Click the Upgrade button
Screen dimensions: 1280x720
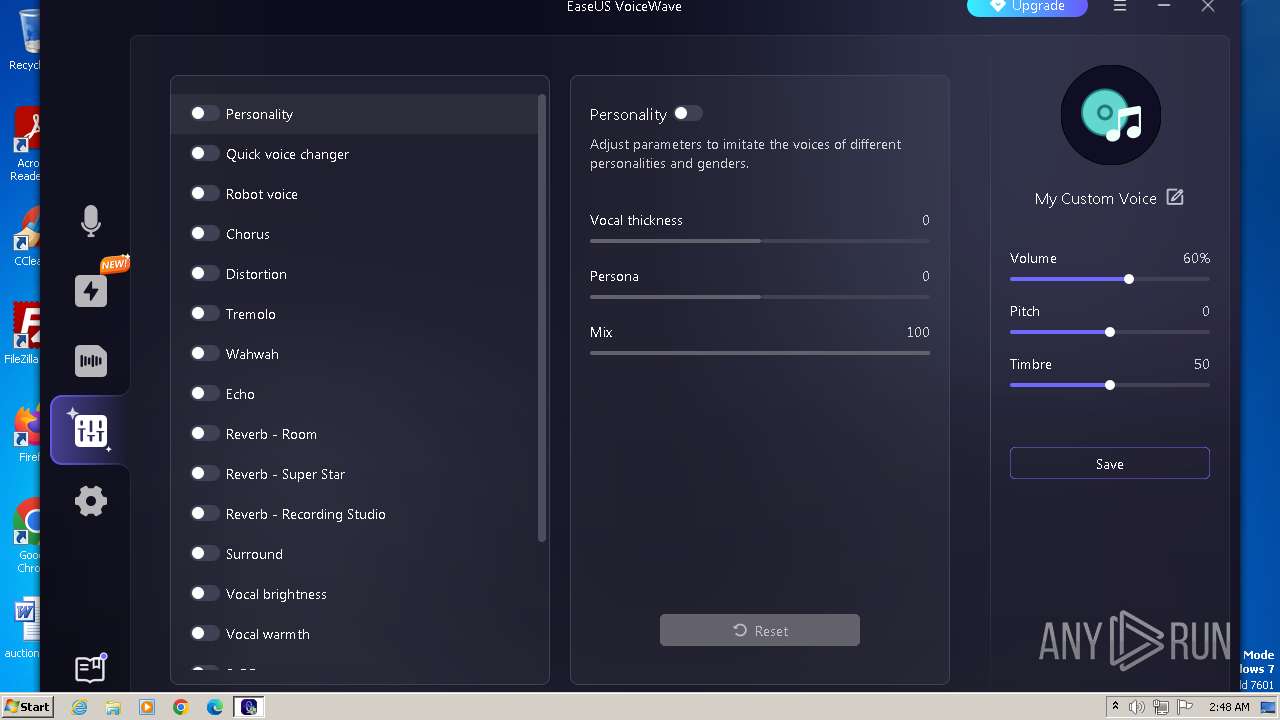(x=1027, y=7)
